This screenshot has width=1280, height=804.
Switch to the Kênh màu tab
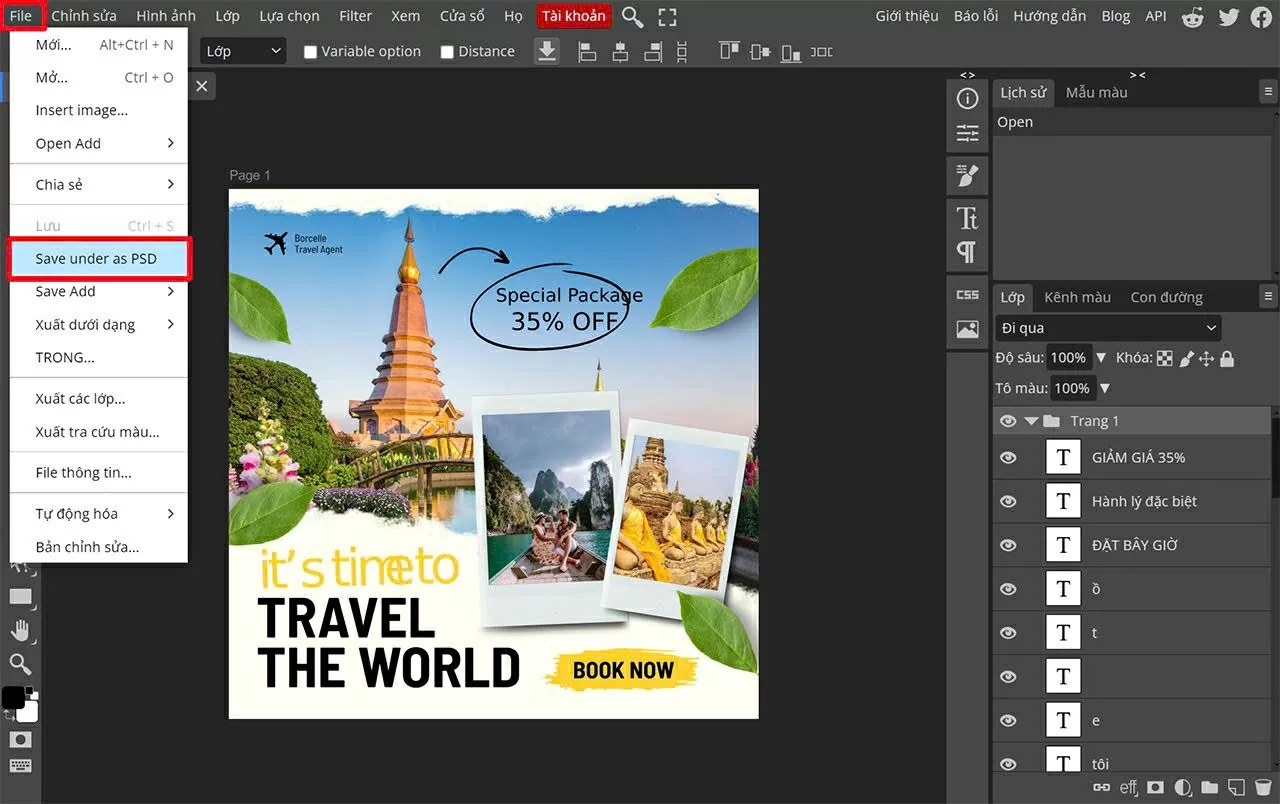[1076, 297]
